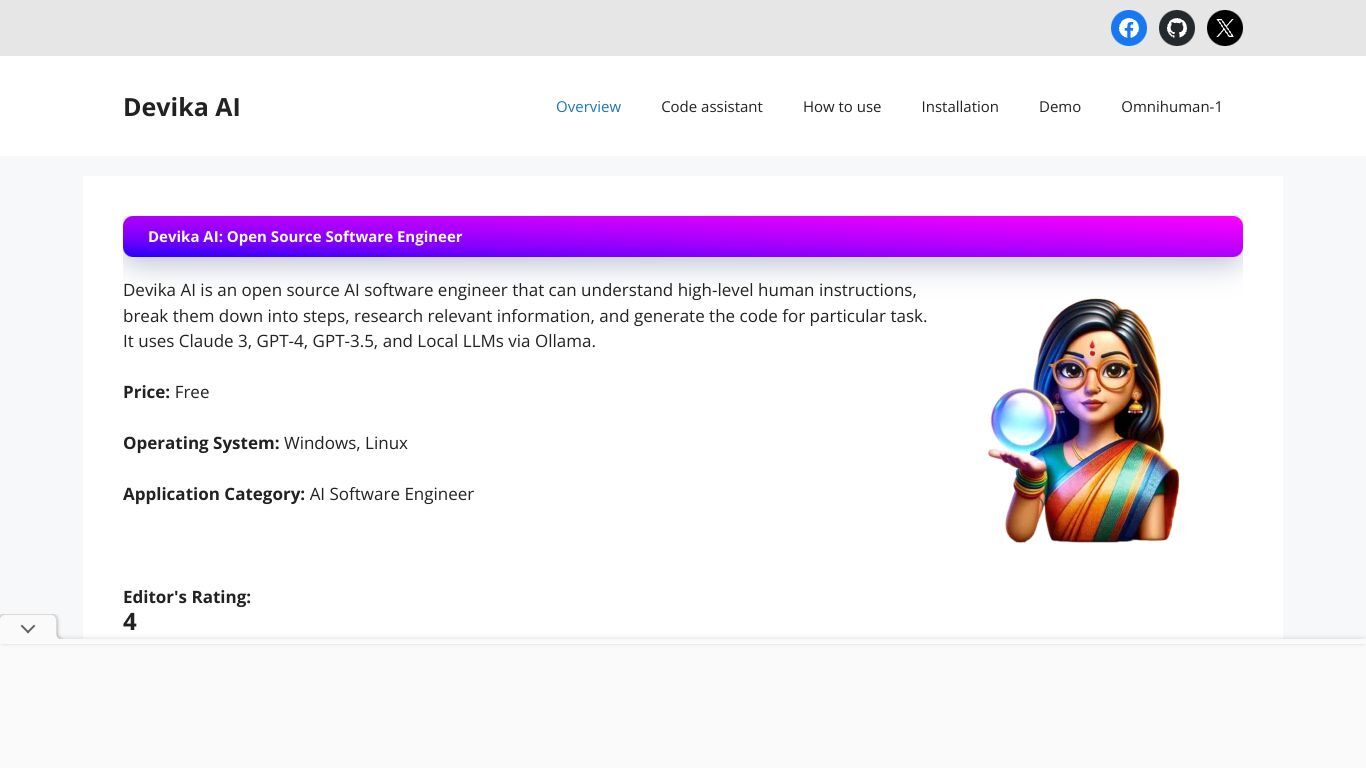
Task: Click the 'Application Category:' label
Action: [214, 494]
